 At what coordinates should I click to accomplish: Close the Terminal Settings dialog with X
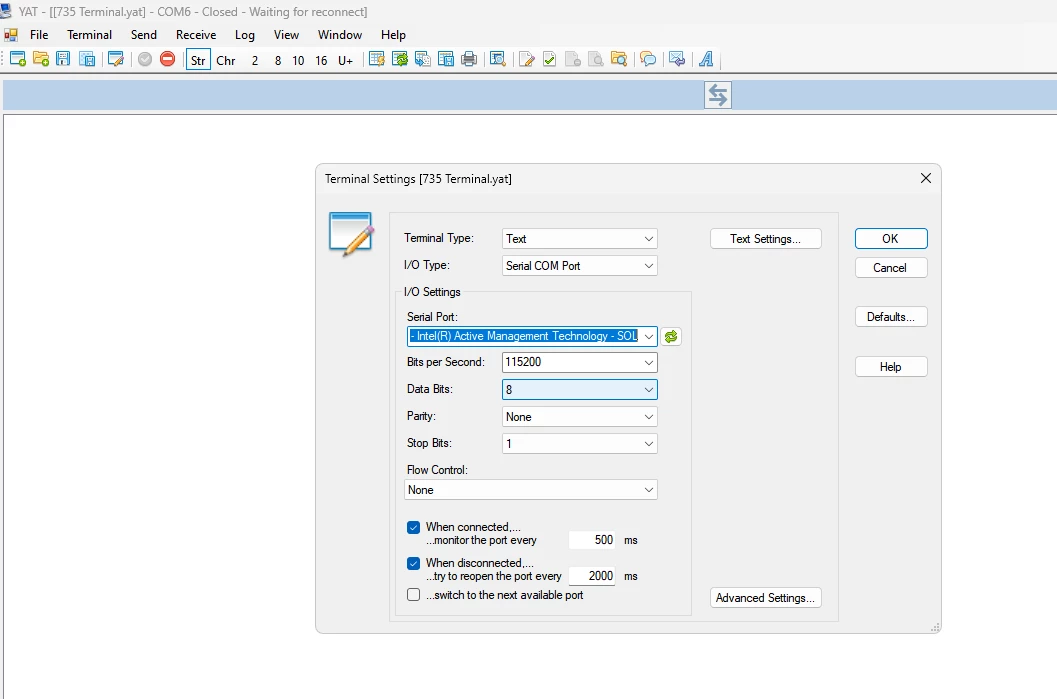[926, 178]
